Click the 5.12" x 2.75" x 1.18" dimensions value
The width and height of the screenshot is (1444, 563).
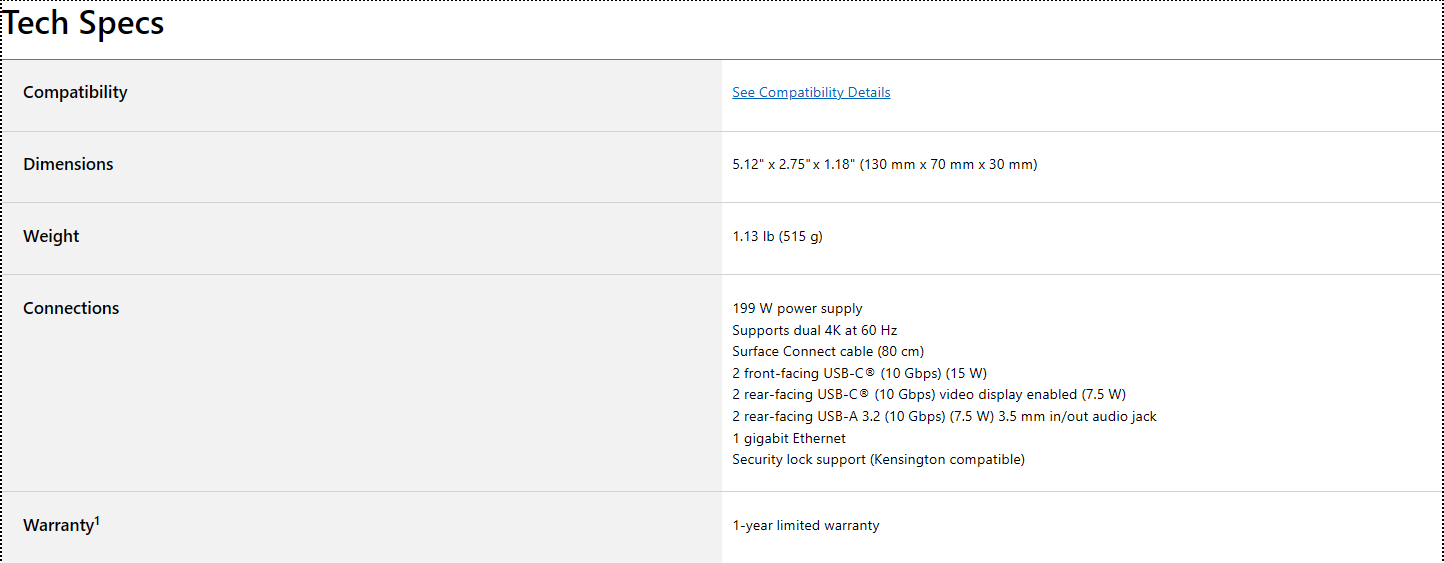[884, 165]
